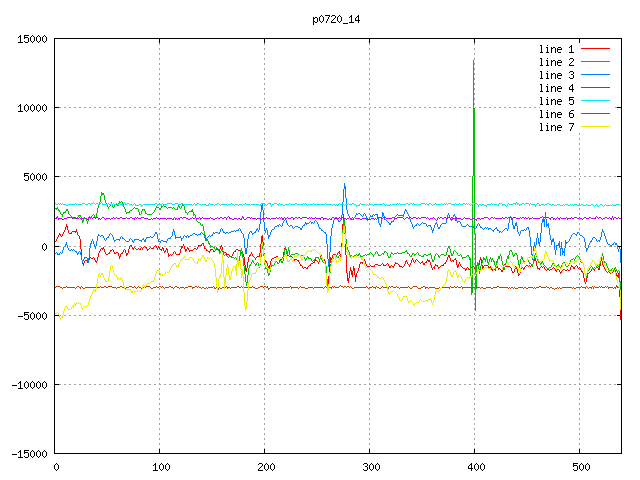This screenshot has width=640, height=480.
Task: Click the -5000 y-axis tick label
Action: click(x=31, y=316)
